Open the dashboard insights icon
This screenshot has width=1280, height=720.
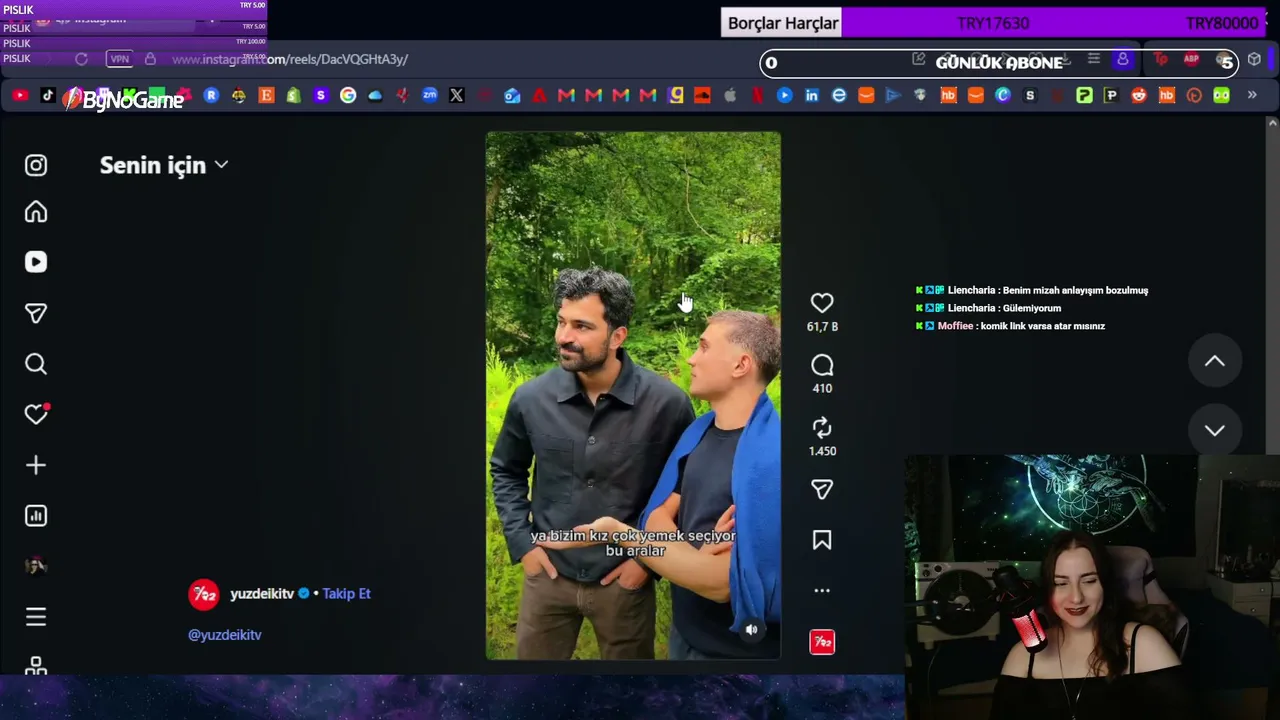point(36,516)
